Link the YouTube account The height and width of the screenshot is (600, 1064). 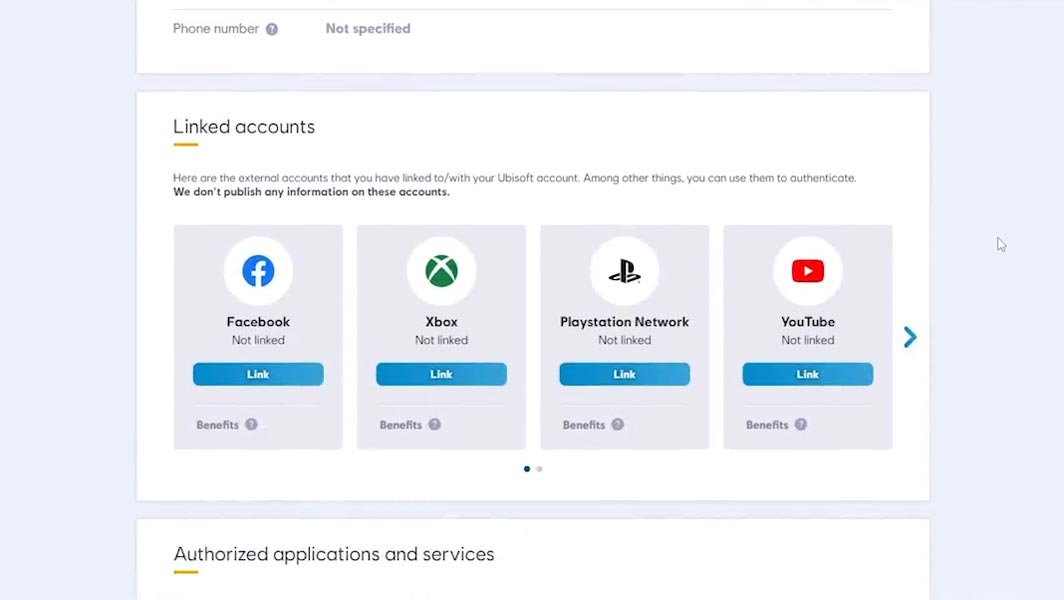[808, 374]
